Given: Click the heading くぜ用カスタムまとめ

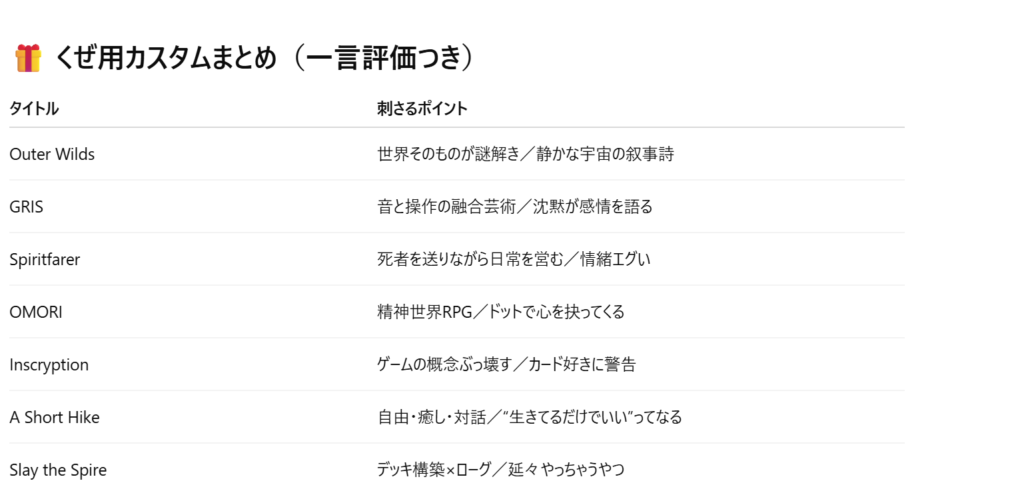Looking at the screenshot, I should [x=165, y=58].
